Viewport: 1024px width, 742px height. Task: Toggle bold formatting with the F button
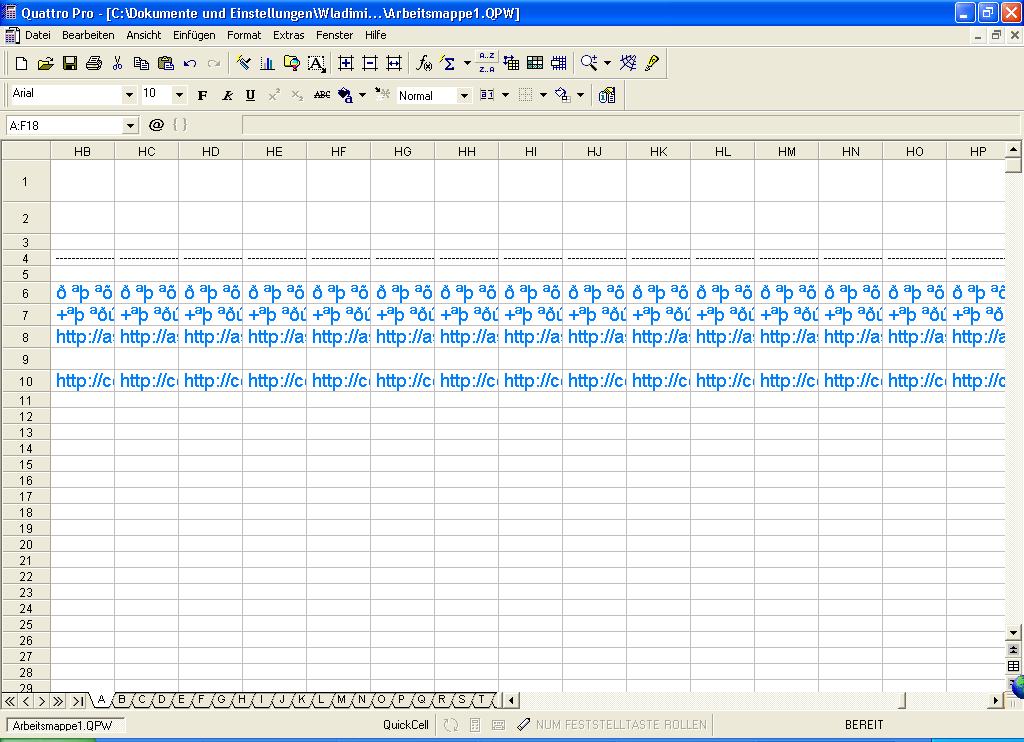click(x=202, y=95)
